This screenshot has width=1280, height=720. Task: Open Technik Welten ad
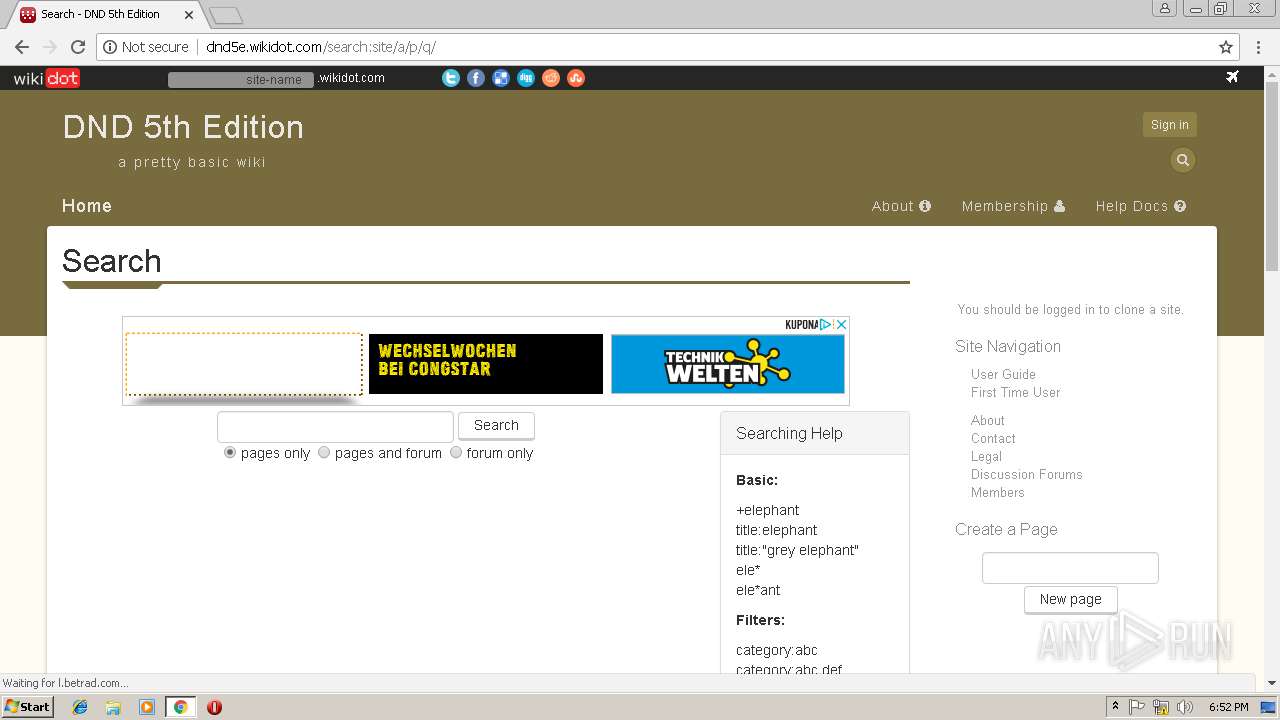(x=728, y=364)
